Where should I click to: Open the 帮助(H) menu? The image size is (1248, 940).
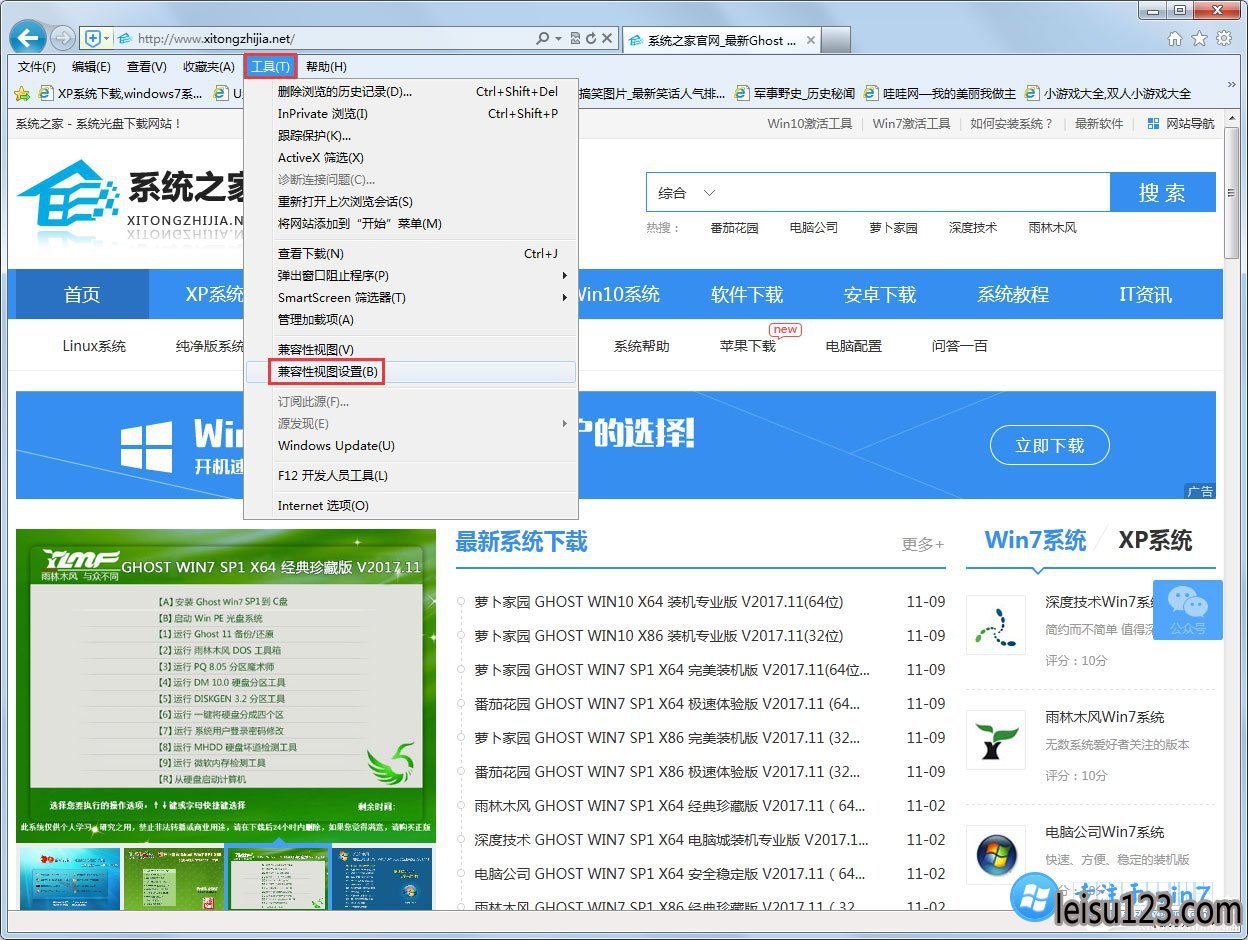(326, 66)
